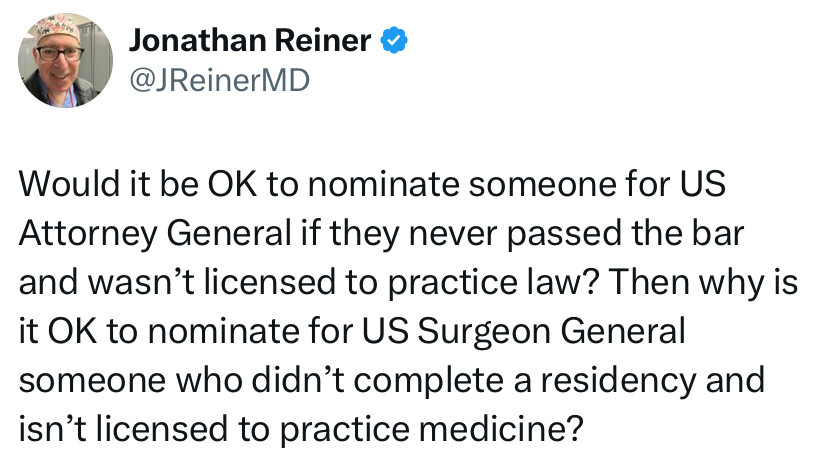828x469 pixels.
Task: Click "isn't licensed" on the last line
Action: [x=123, y=429]
